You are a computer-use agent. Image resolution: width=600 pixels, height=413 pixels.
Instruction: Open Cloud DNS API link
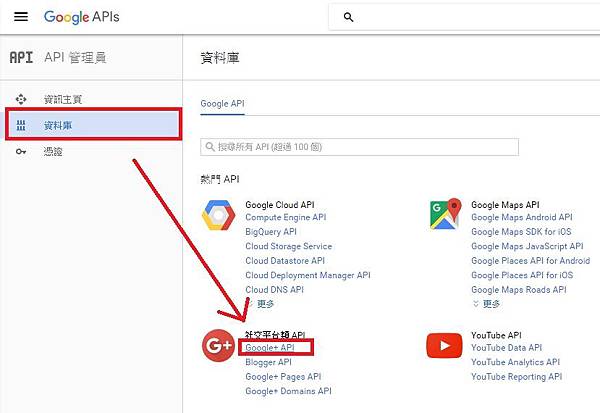click(x=275, y=290)
